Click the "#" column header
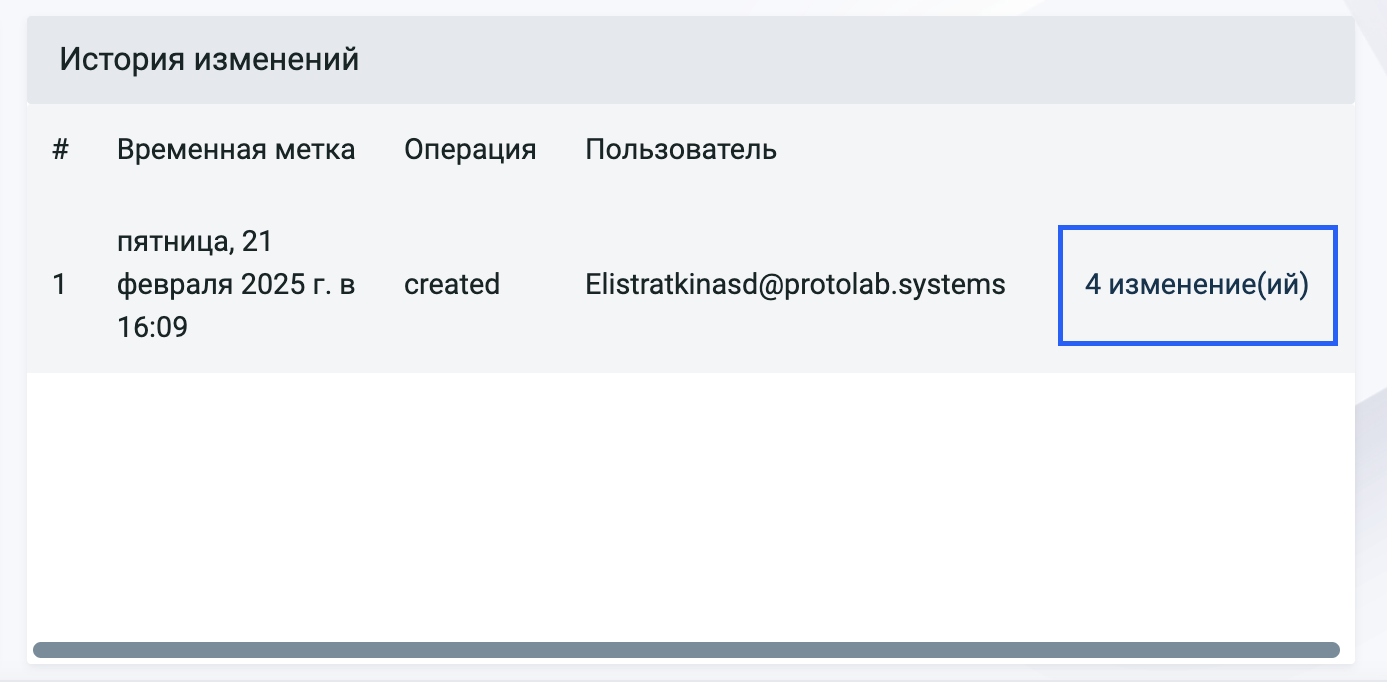The width and height of the screenshot is (1387, 685). pyautogui.click(x=60, y=150)
